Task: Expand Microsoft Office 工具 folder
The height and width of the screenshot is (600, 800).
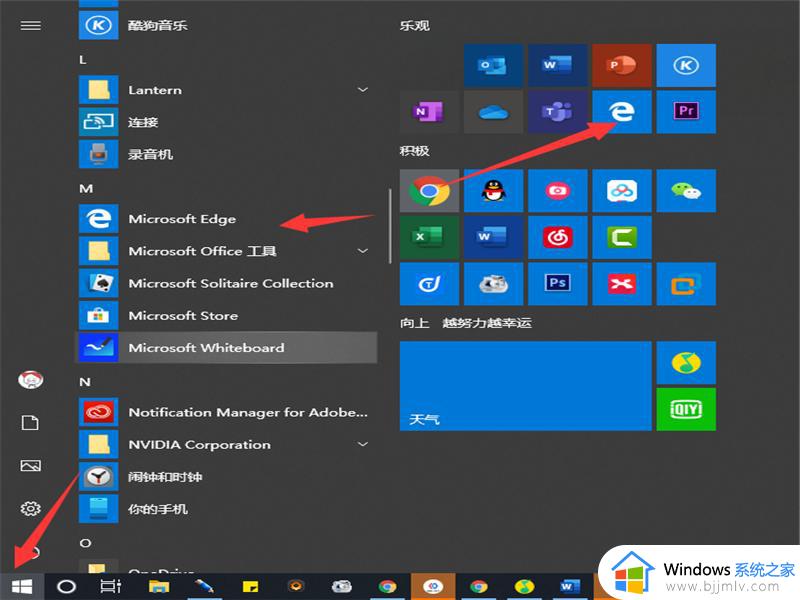Action: pos(362,251)
